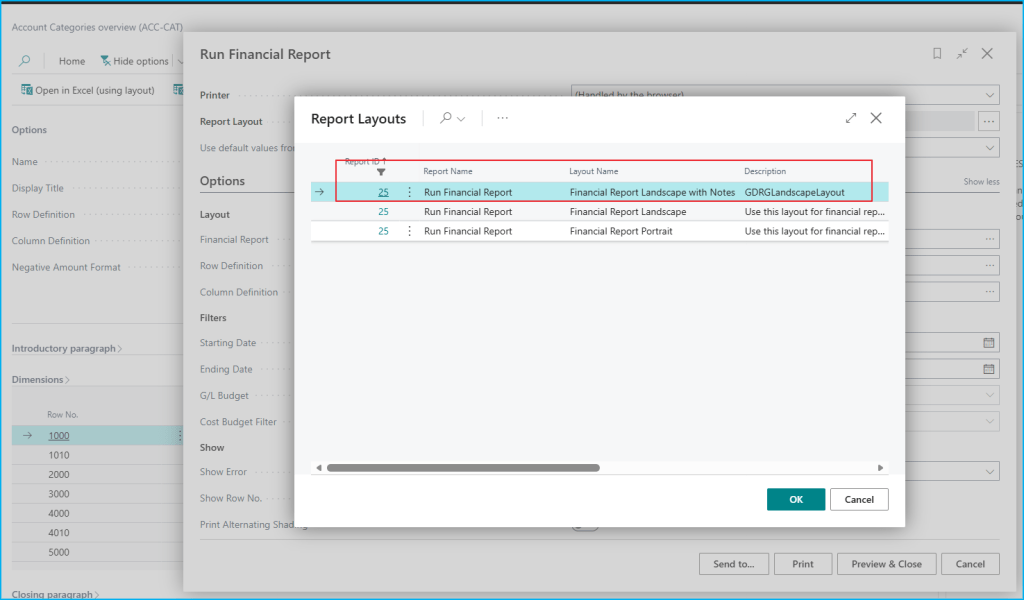Click the Report Layout lookup ellipsis button

988,121
